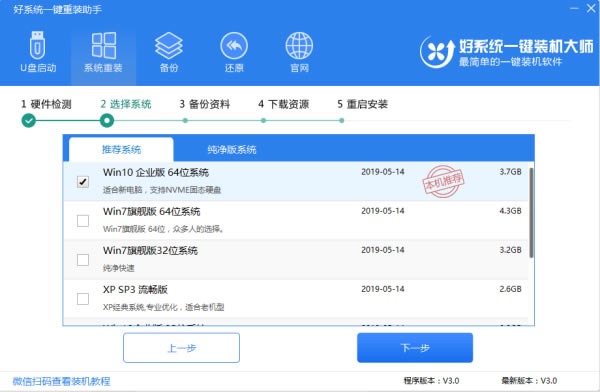Image resolution: width=600 pixels, height=392 pixels.
Task: Click the system list vertical scrollbar
Action: tap(531, 213)
